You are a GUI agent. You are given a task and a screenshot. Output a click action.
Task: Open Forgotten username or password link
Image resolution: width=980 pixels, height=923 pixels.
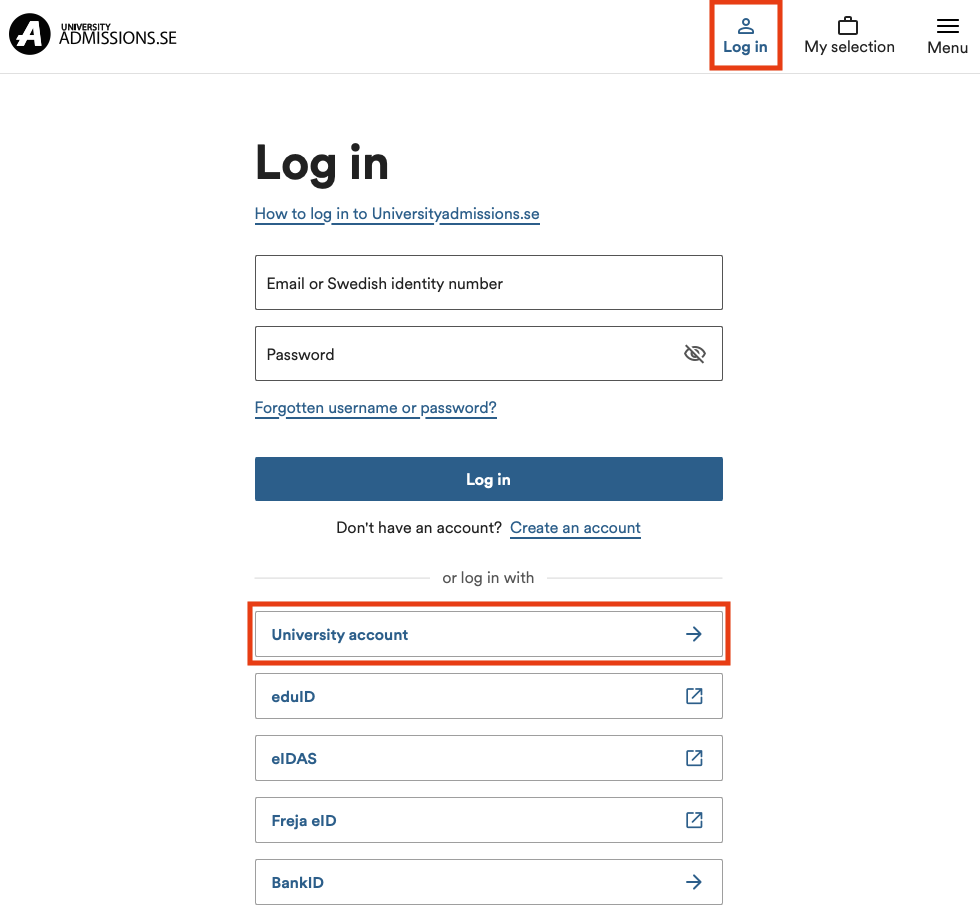376,408
